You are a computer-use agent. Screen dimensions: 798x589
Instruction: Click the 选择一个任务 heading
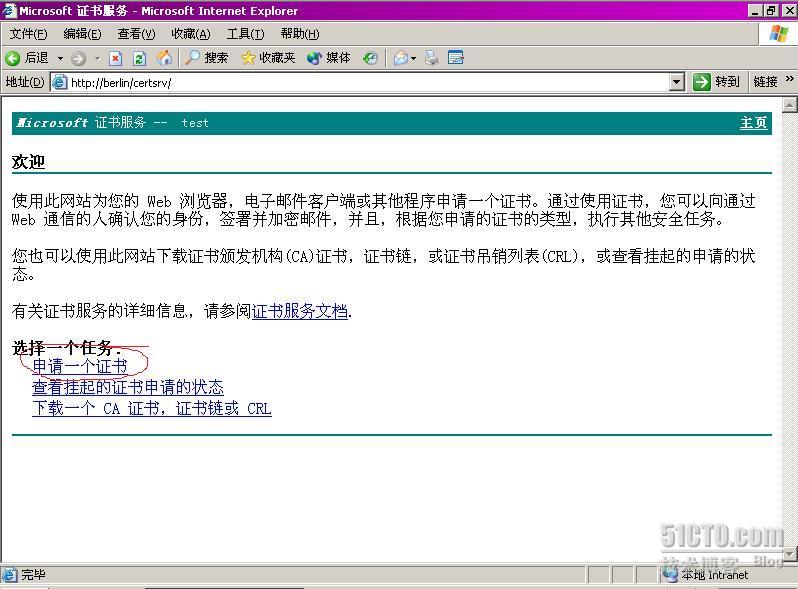click(66, 348)
